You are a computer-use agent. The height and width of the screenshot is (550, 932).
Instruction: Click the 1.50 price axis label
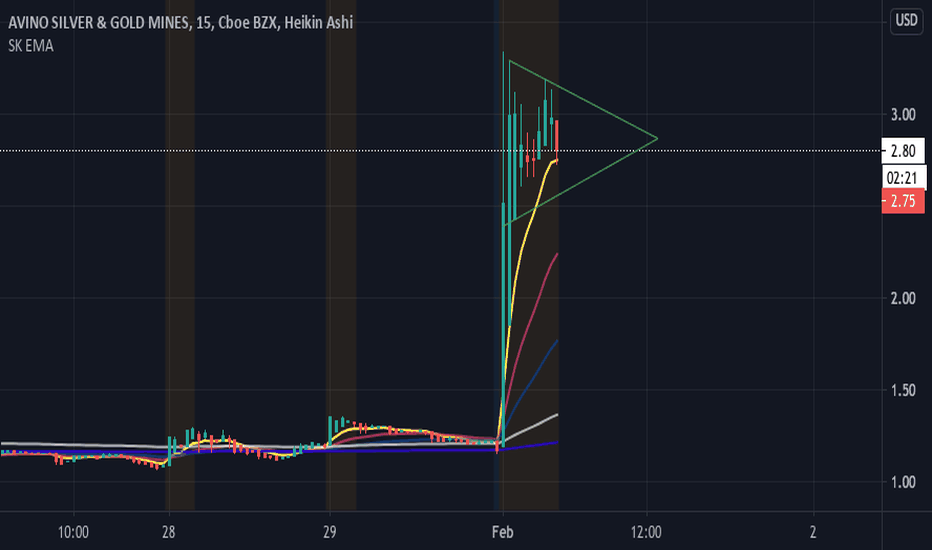pyautogui.click(x=903, y=391)
